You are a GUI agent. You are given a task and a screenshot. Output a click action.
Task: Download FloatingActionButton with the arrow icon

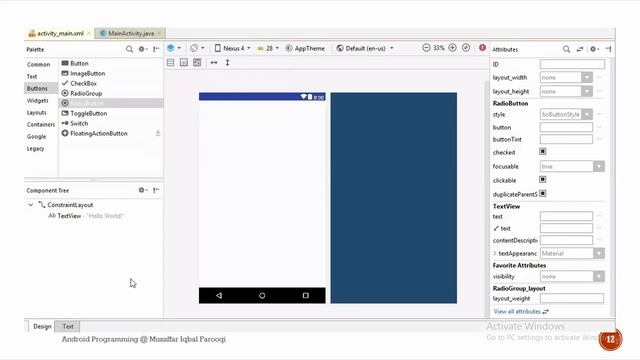tap(158, 133)
